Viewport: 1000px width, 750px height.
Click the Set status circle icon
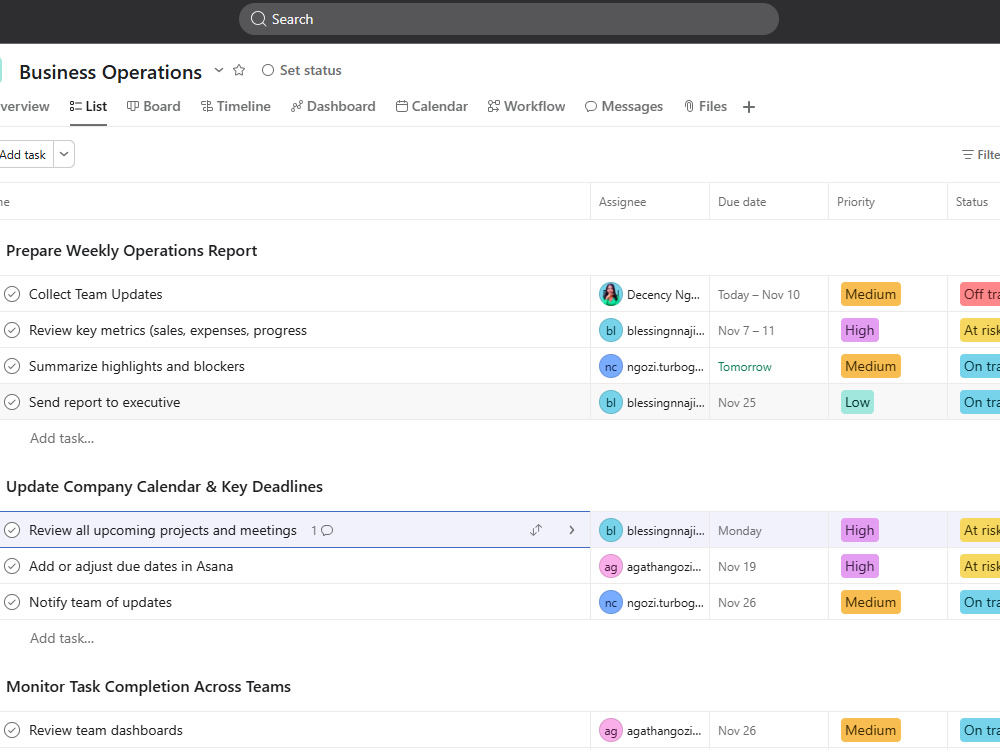tap(268, 70)
